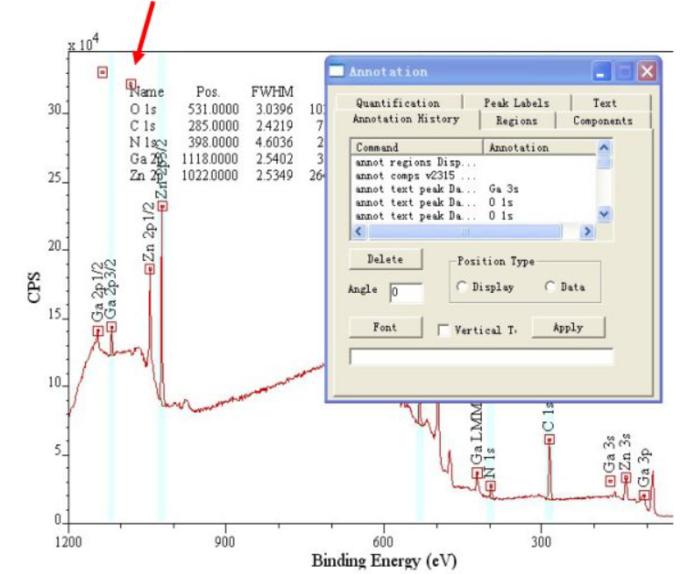Screen dimensions: 700x574
Task: Click the Ga 3p peak marker
Action: [644, 495]
